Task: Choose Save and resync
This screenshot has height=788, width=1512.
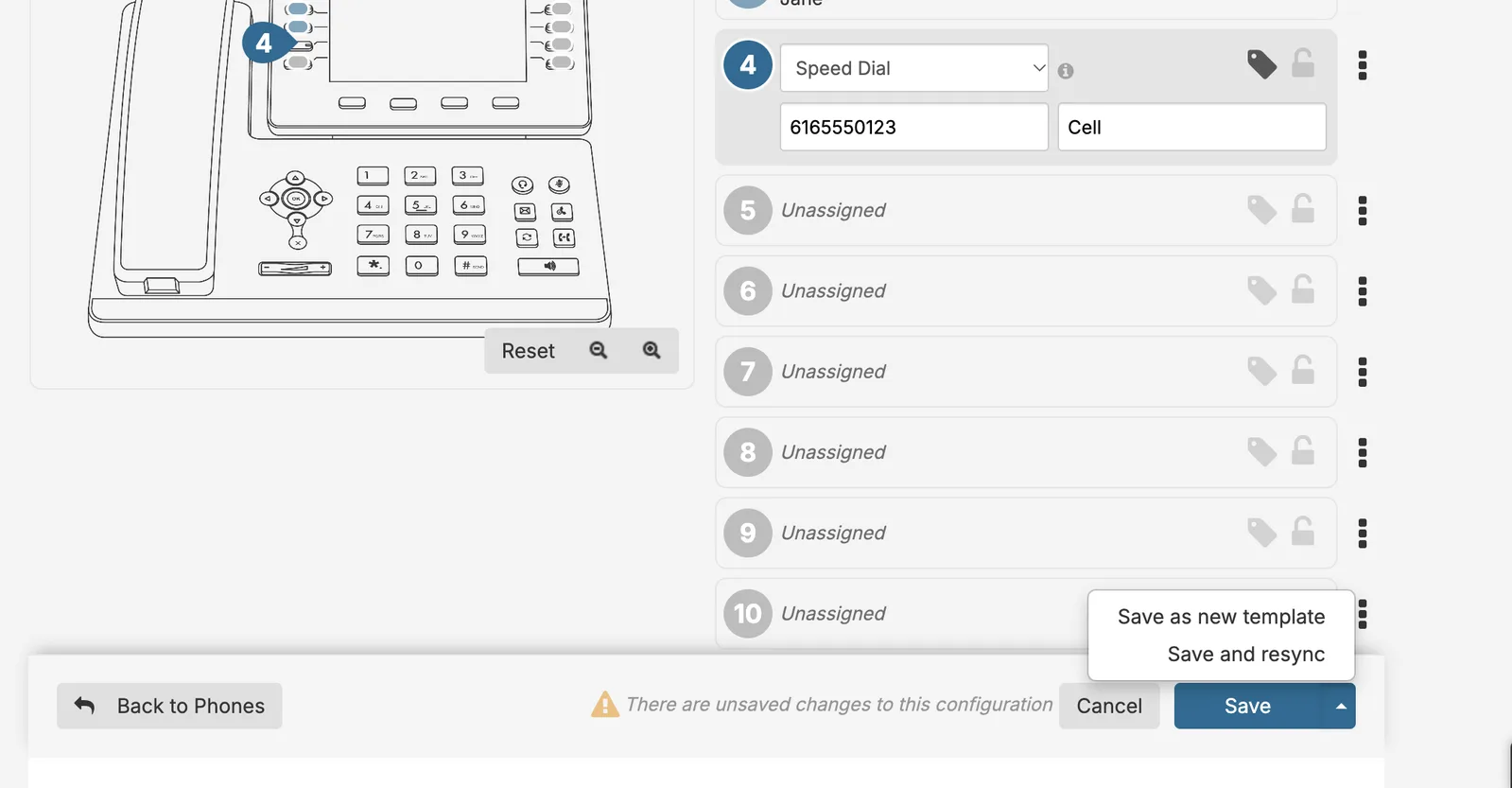Action: tap(1246, 655)
